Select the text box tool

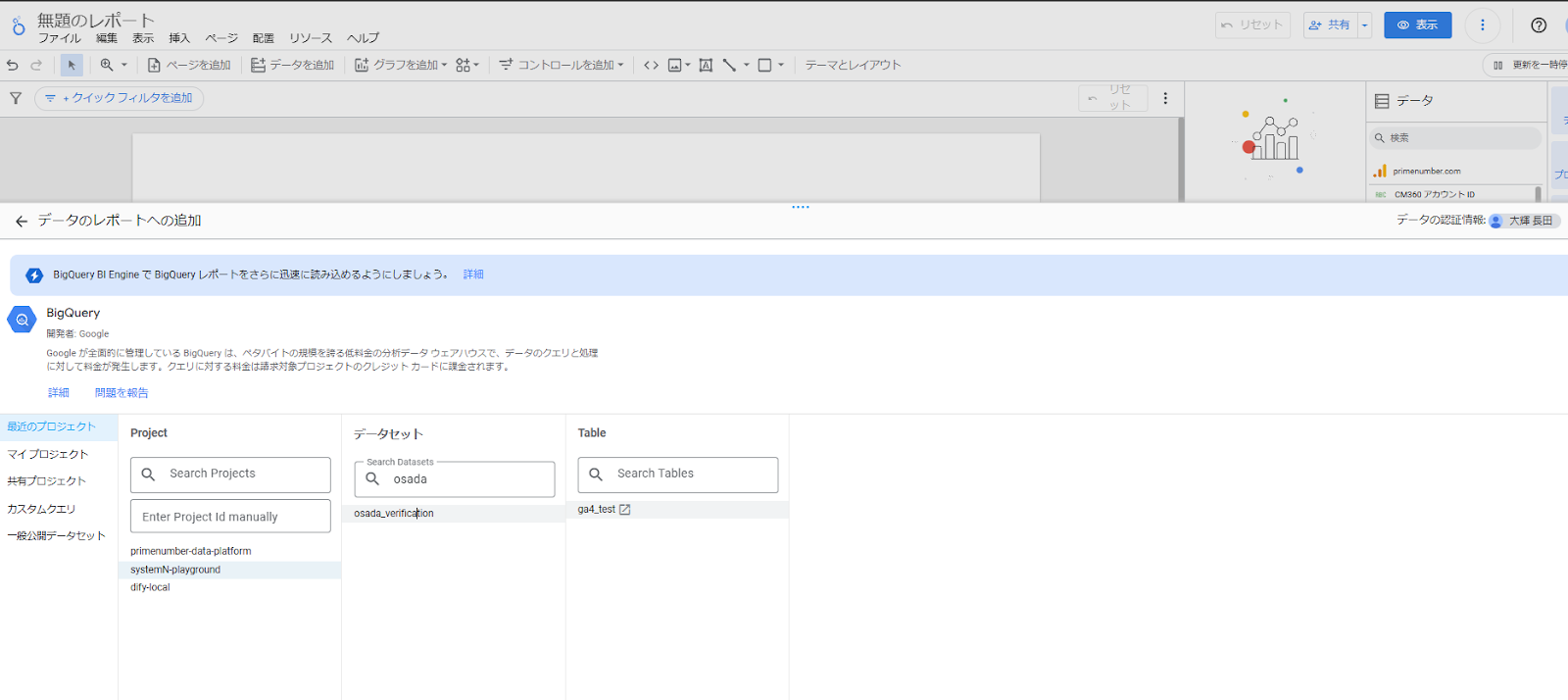click(x=706, y=65)
